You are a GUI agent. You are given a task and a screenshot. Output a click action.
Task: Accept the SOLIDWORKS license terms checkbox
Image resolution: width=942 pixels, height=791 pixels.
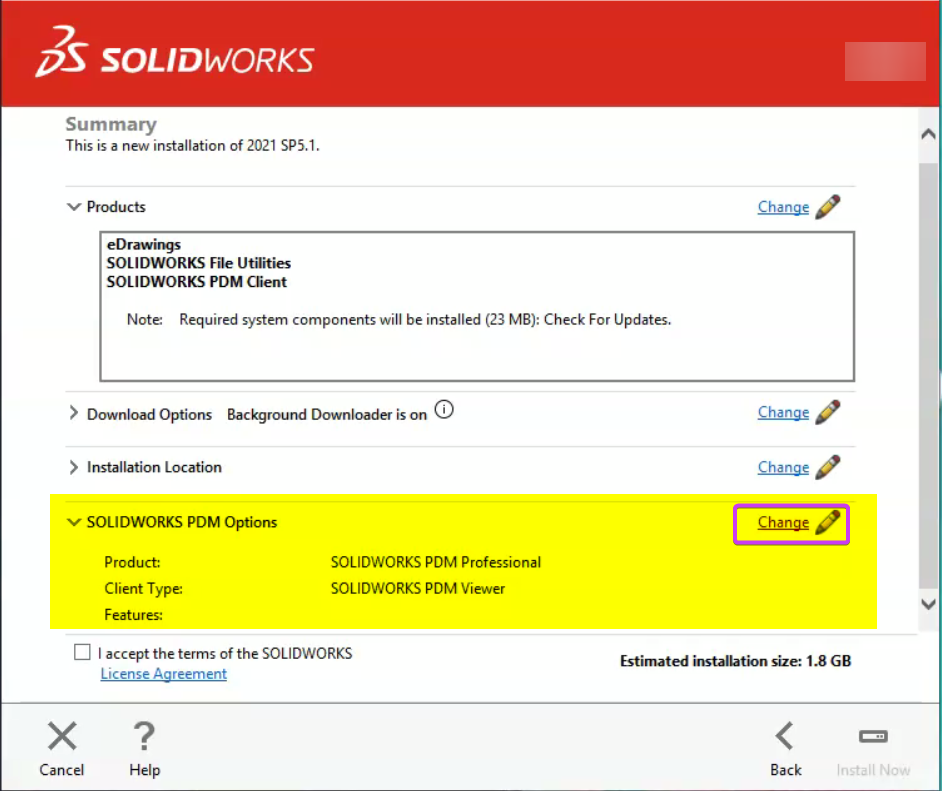tap(82, 652)
